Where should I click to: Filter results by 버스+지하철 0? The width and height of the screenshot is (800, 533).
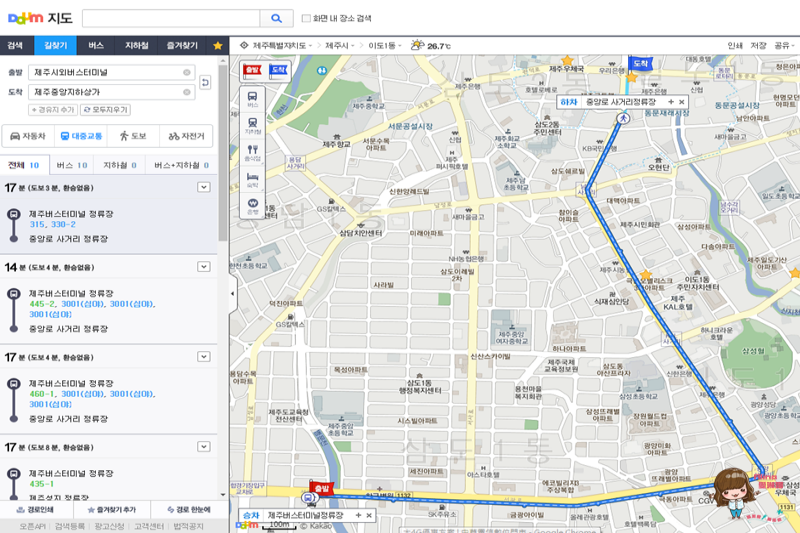(181, 165)
